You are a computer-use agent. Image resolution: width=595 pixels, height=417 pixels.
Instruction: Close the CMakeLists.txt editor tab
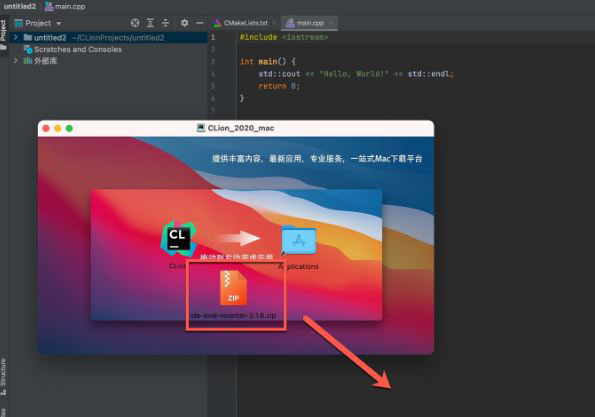274,23
